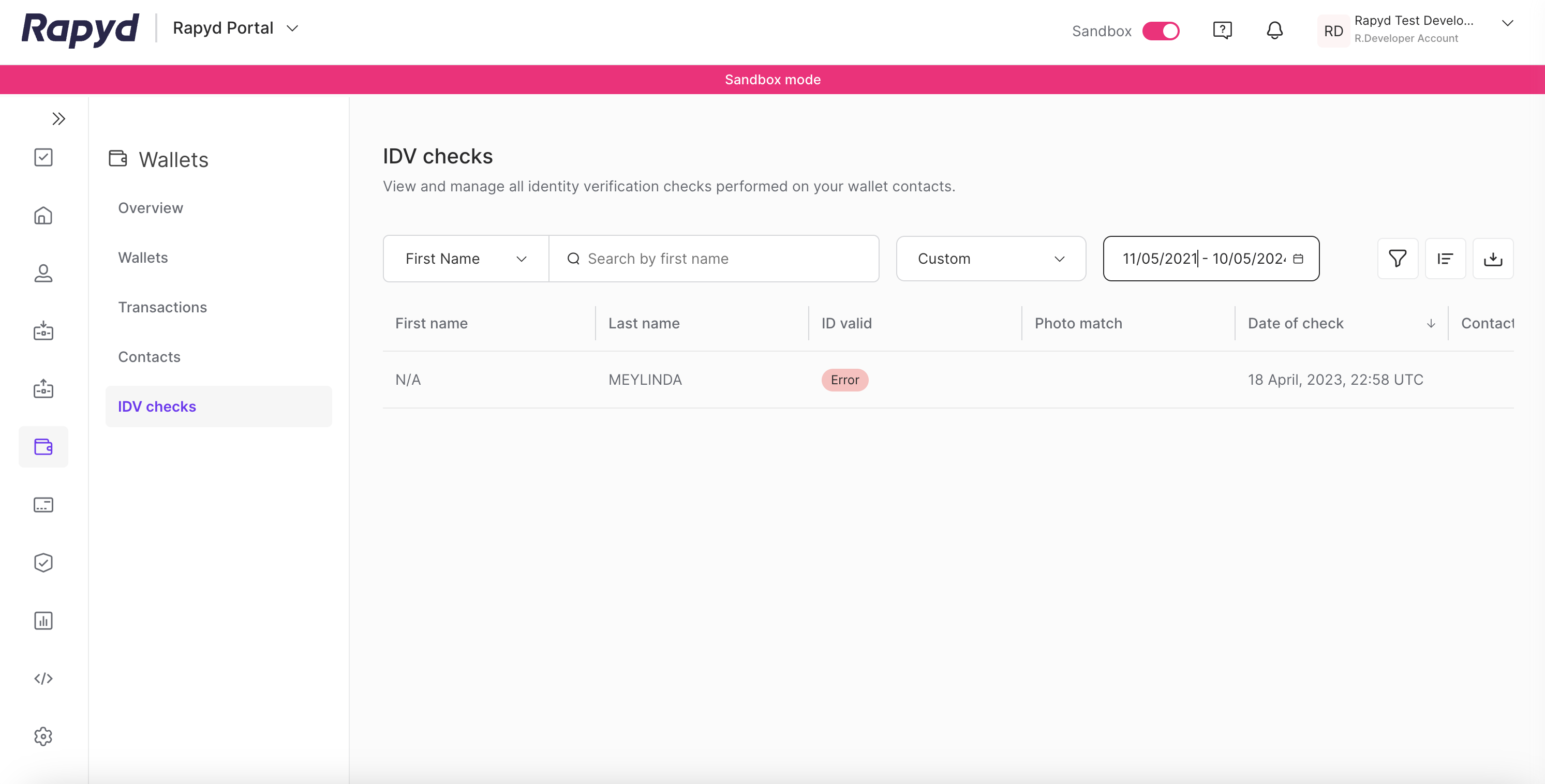This screenshot has width=1545, height=784.
Task: Open Settings gear icon in sidebar
Action: click(43, 736)
